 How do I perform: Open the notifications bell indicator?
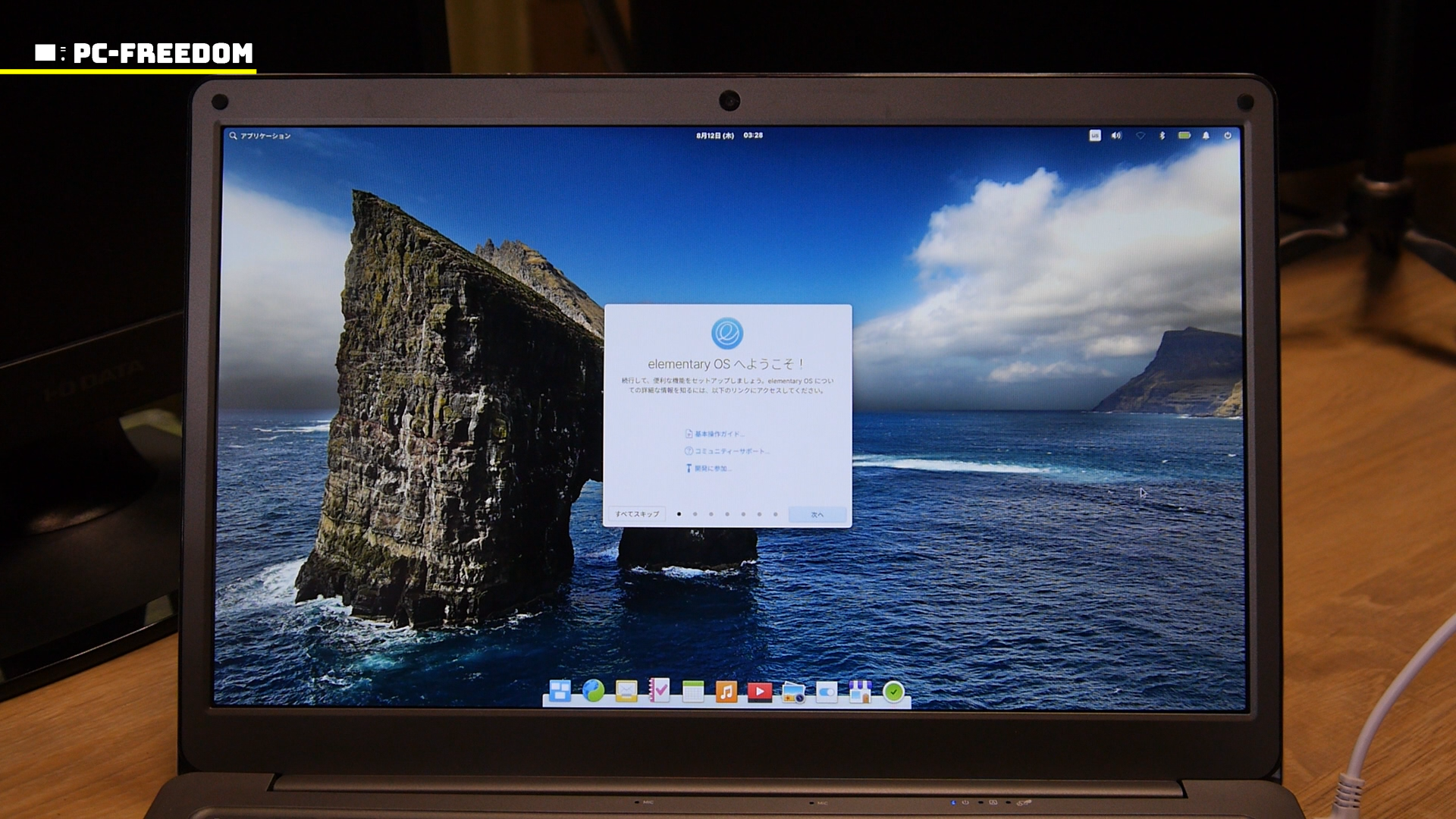coord(1206,135)
